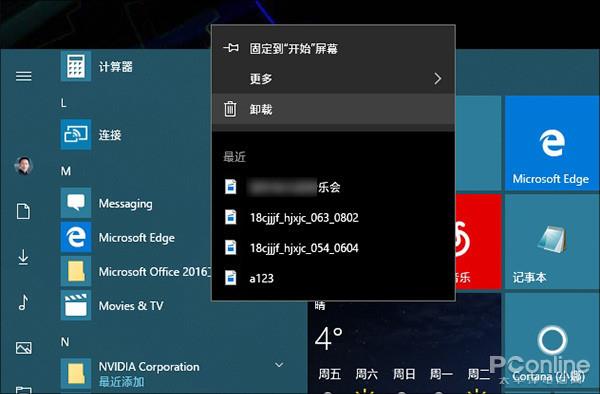Jump to letter M group header
600x394 pixels.
coord(65,171)
